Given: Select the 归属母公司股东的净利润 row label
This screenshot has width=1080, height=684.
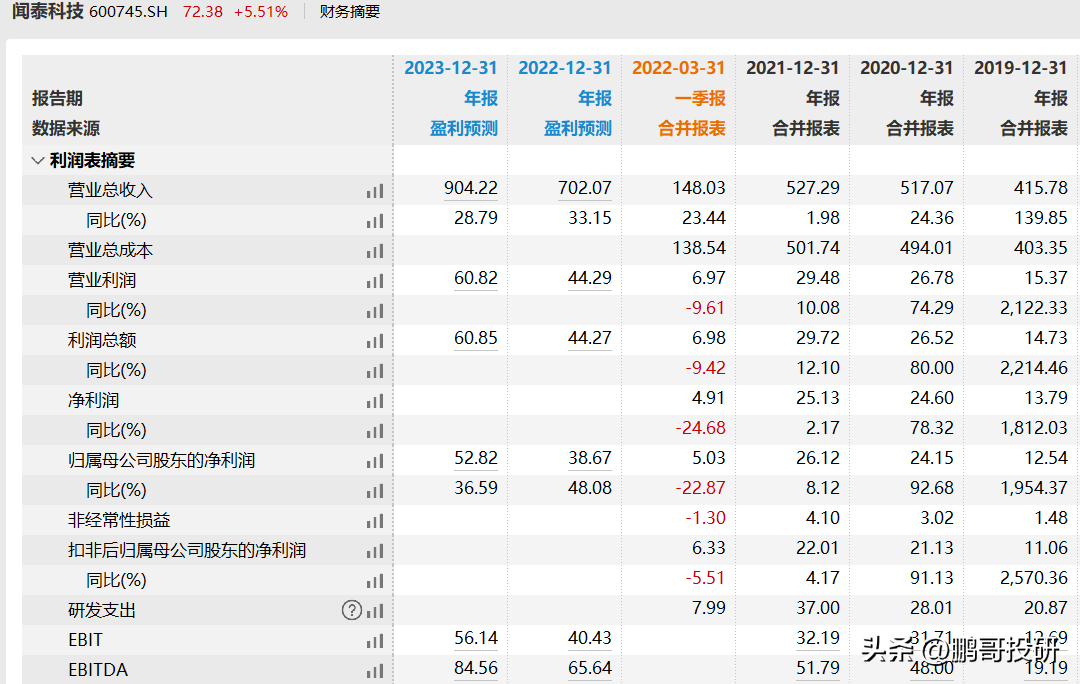Looking at the screenshot, I should point(161,461).
